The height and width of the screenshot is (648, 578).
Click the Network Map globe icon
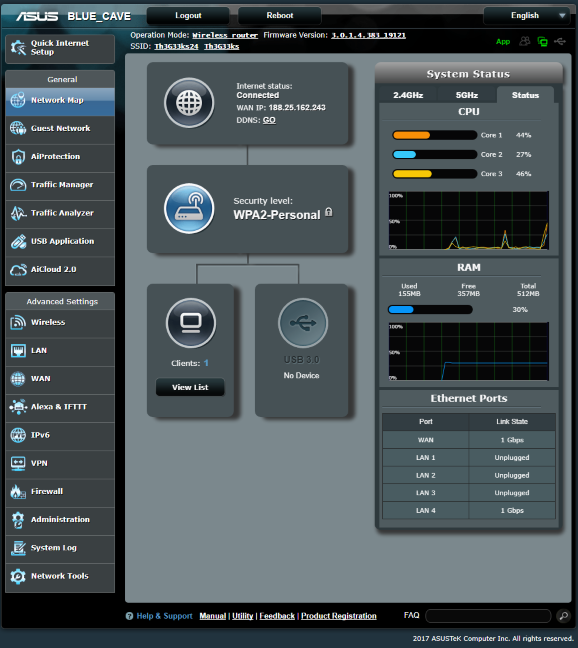[x=18, y=100]
